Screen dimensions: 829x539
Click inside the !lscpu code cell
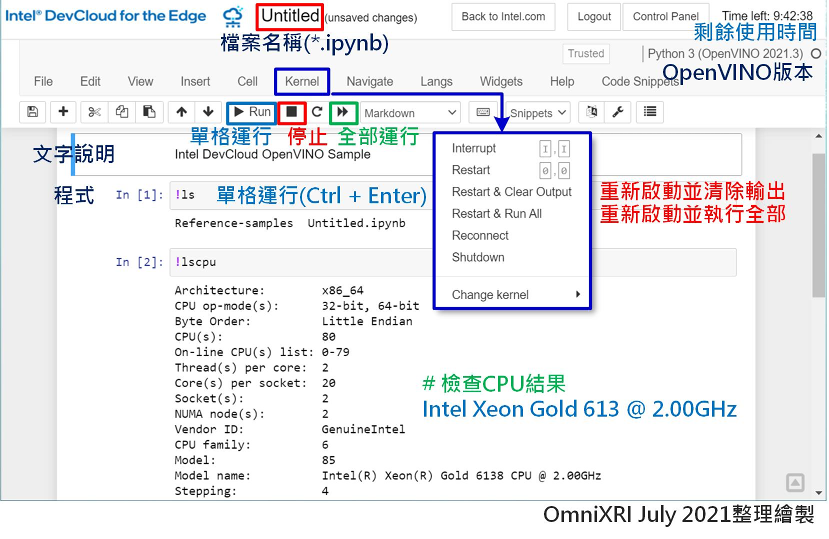pyautogui.click(x=453, y=262)
